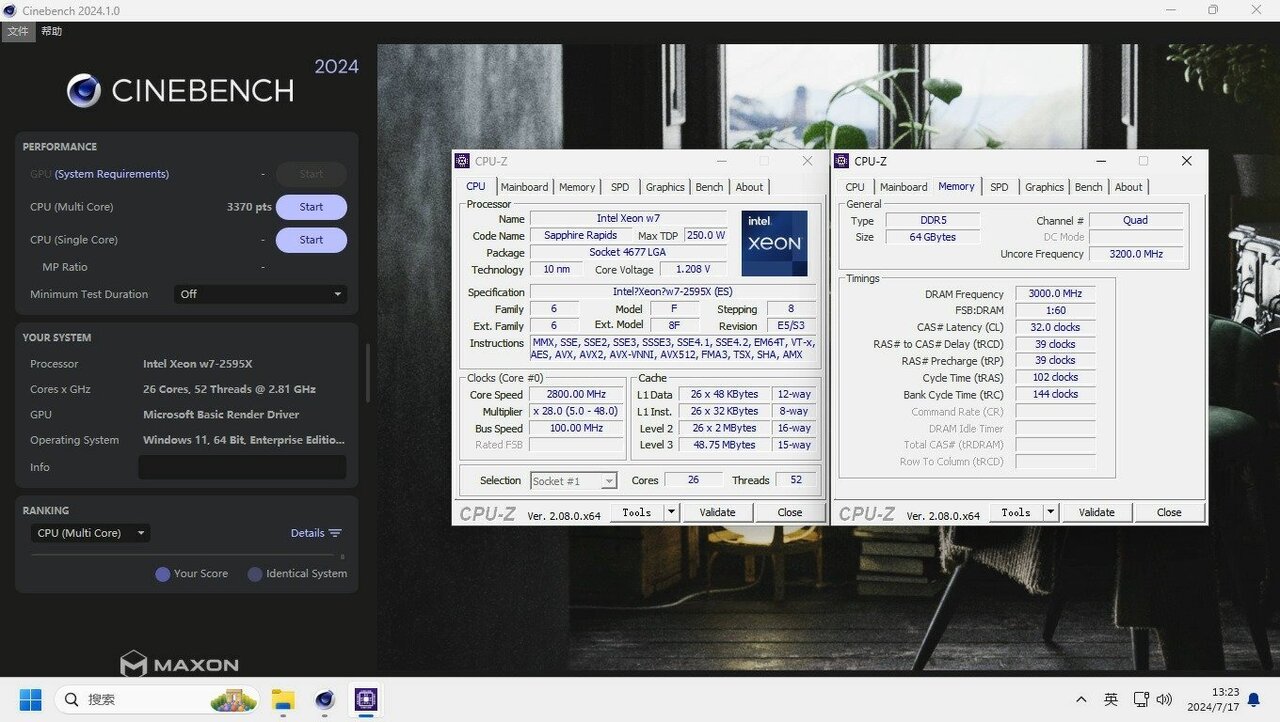Screen dimensions: 1280x722
Task: Click the GPU System Requirements link
Action: pos(111,174)
